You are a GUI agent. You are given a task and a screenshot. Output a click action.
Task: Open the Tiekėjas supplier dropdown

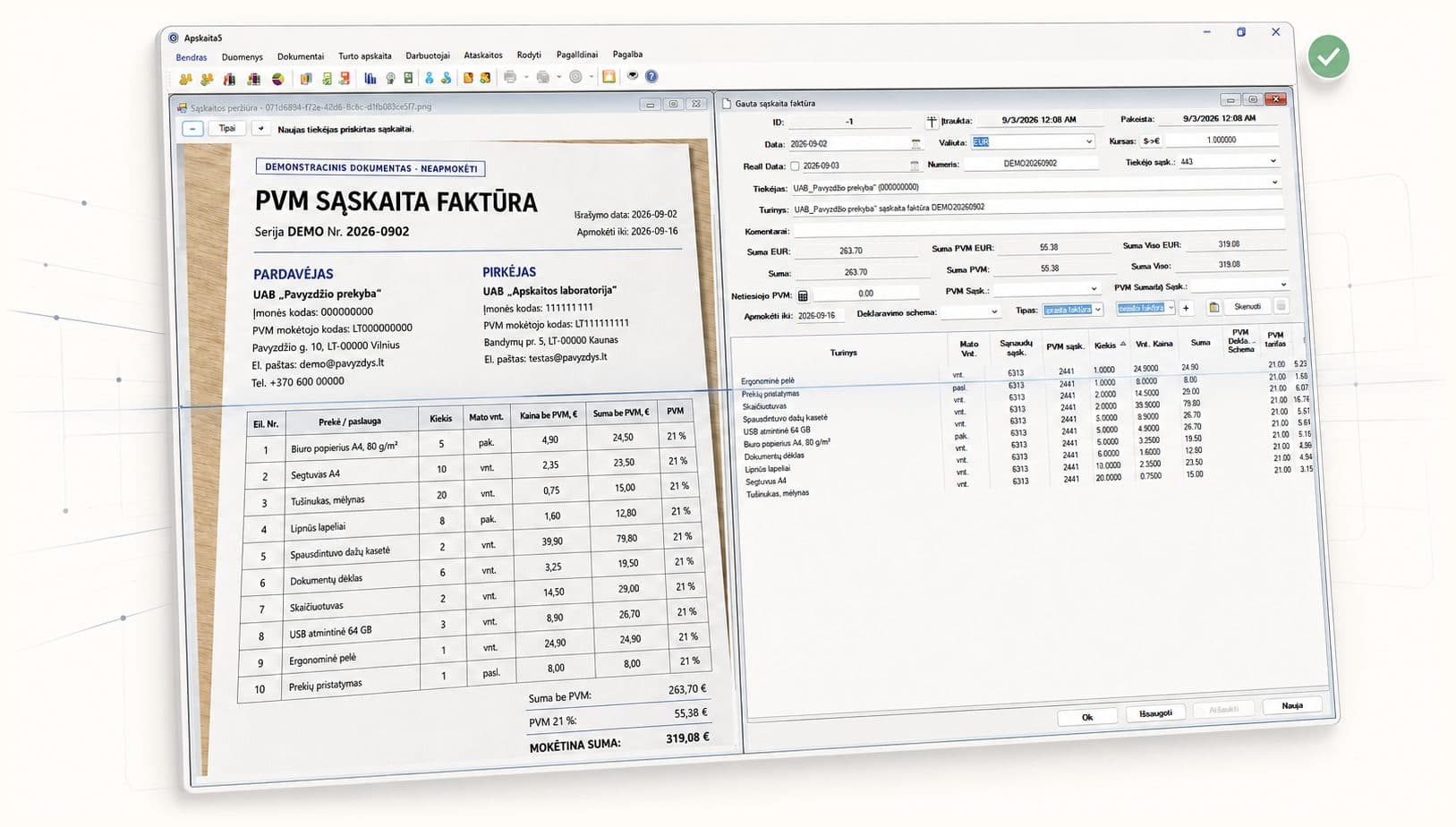[1274, 183]
